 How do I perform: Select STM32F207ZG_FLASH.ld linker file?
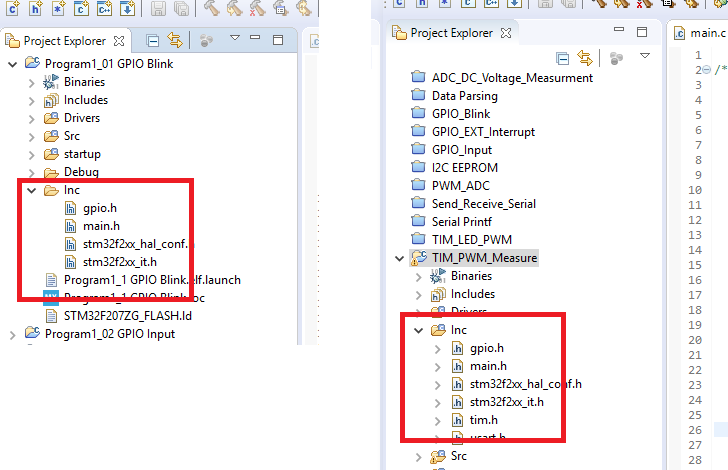(x=128, y=316)
